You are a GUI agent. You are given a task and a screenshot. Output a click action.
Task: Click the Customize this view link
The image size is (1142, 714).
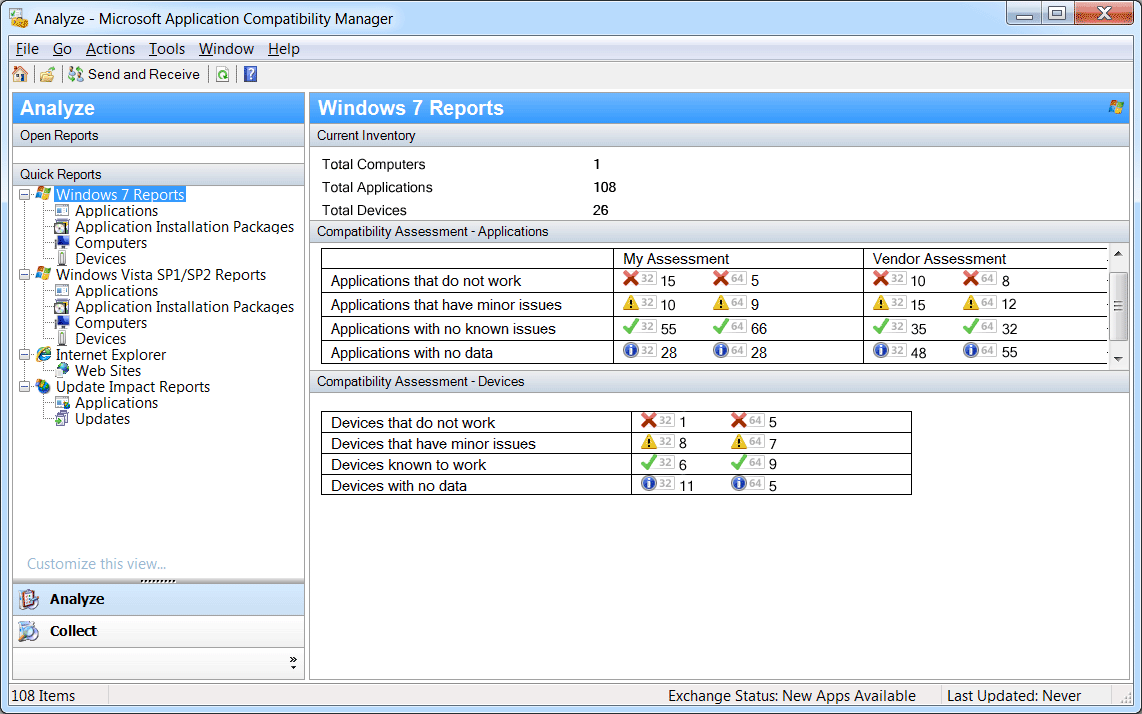tap(96, 564)
